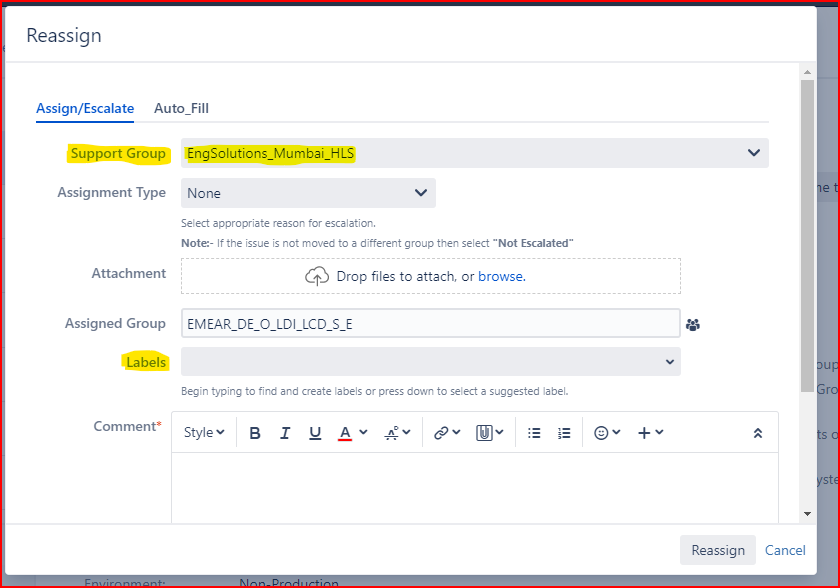Expand the link options arrow
Screen dimensions: 840x588
pyautogui.click(x=456, y=432)
